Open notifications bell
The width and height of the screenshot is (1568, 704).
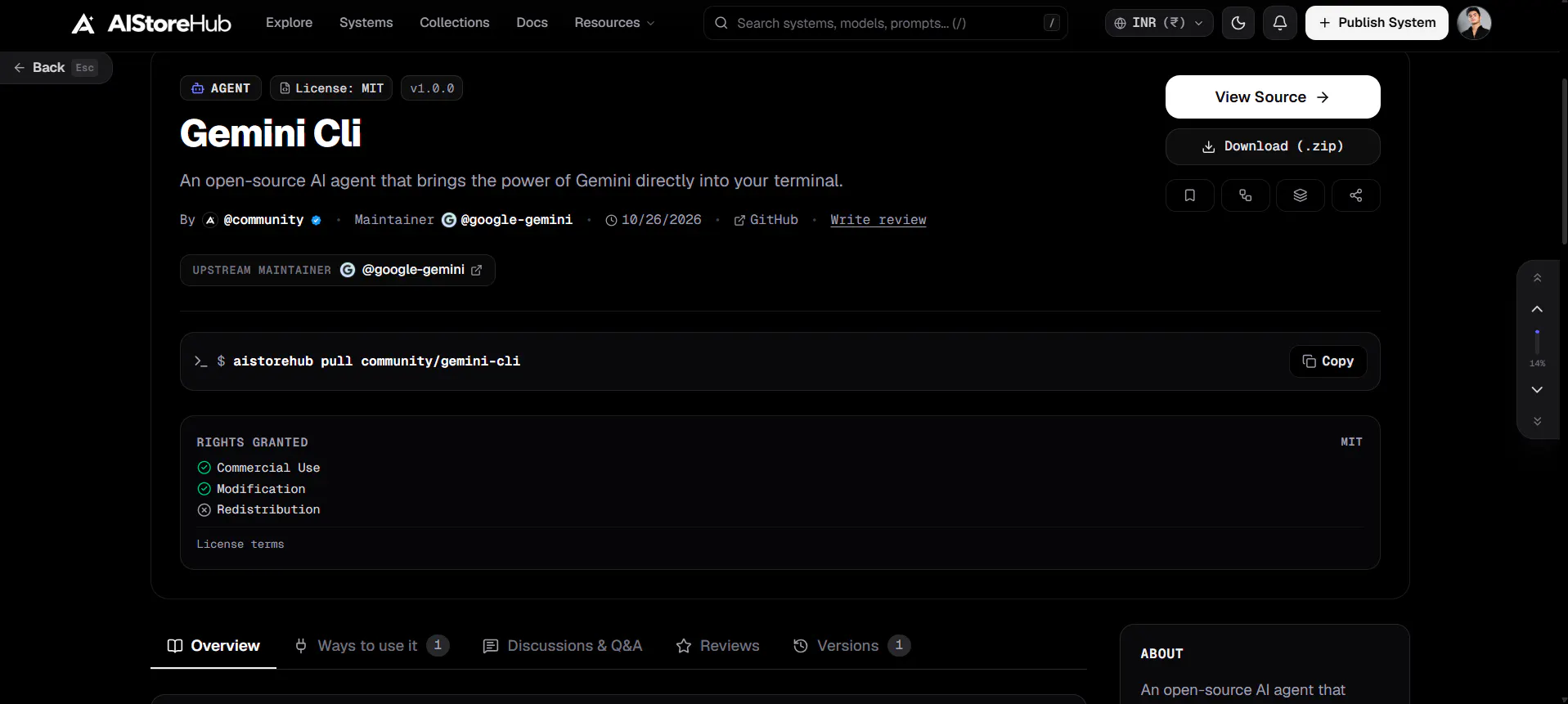pos(1280,23)
